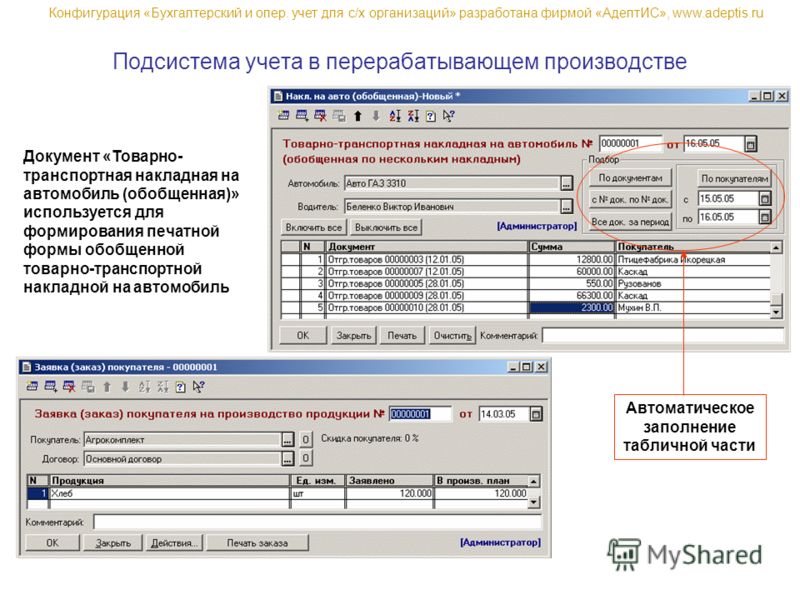Click Закрыть in Заявка покупателя window
The image size is (800, 600).
click(113, 543)
